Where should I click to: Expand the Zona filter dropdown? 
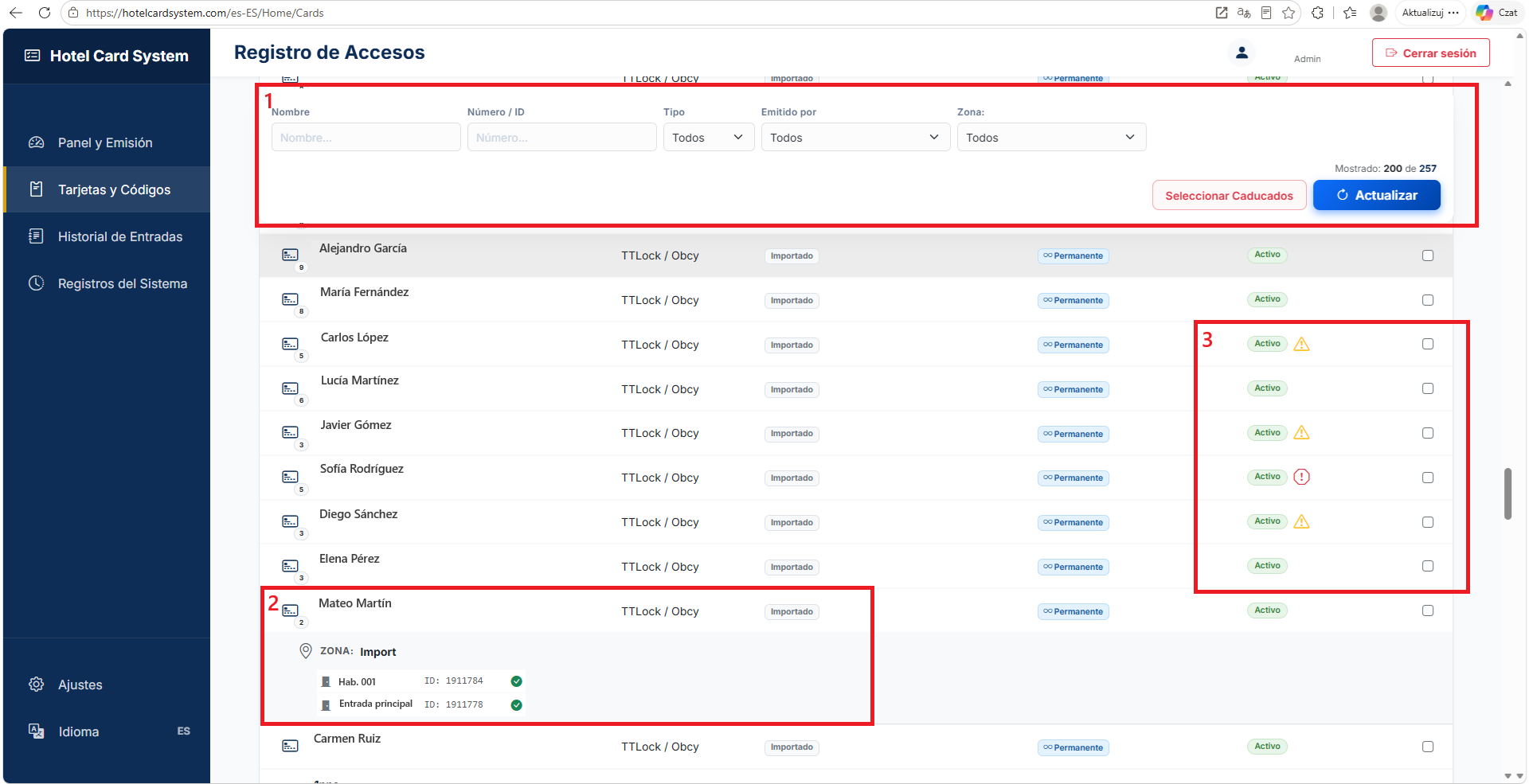[1051, 137]
